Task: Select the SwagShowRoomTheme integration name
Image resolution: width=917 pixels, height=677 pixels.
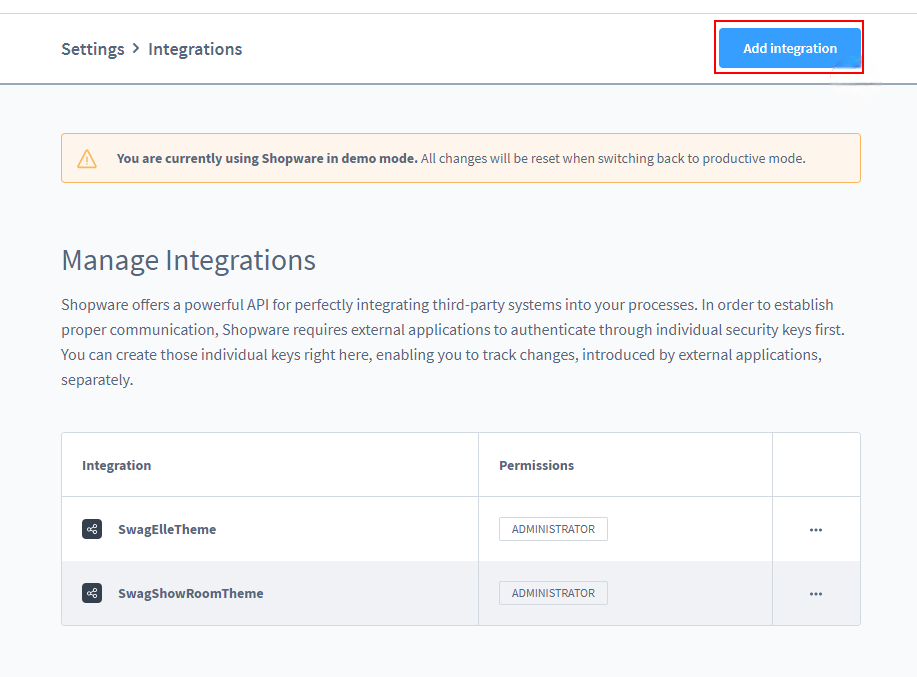Action: tap(191, 593)
